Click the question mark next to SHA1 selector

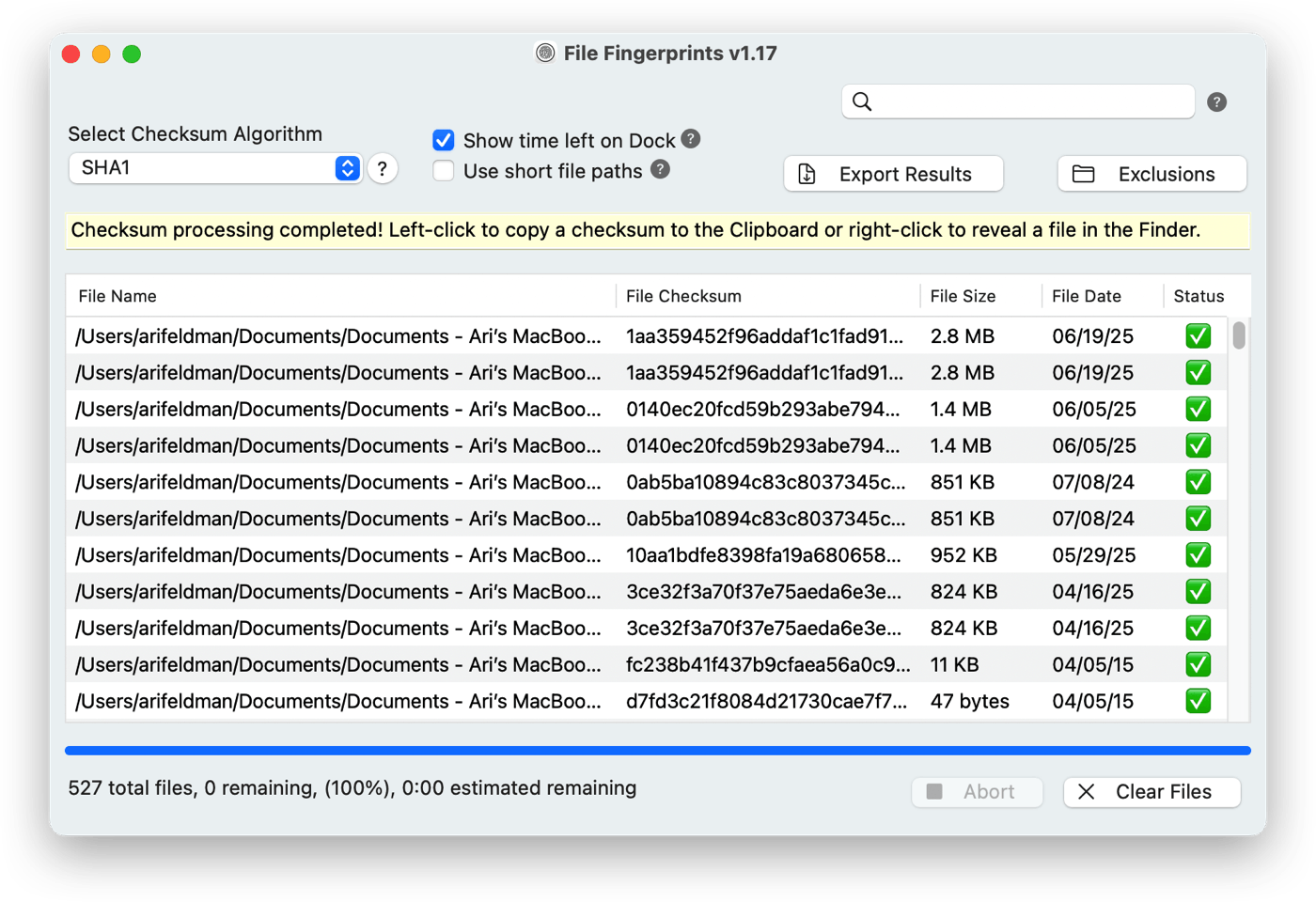click(382, 168)
